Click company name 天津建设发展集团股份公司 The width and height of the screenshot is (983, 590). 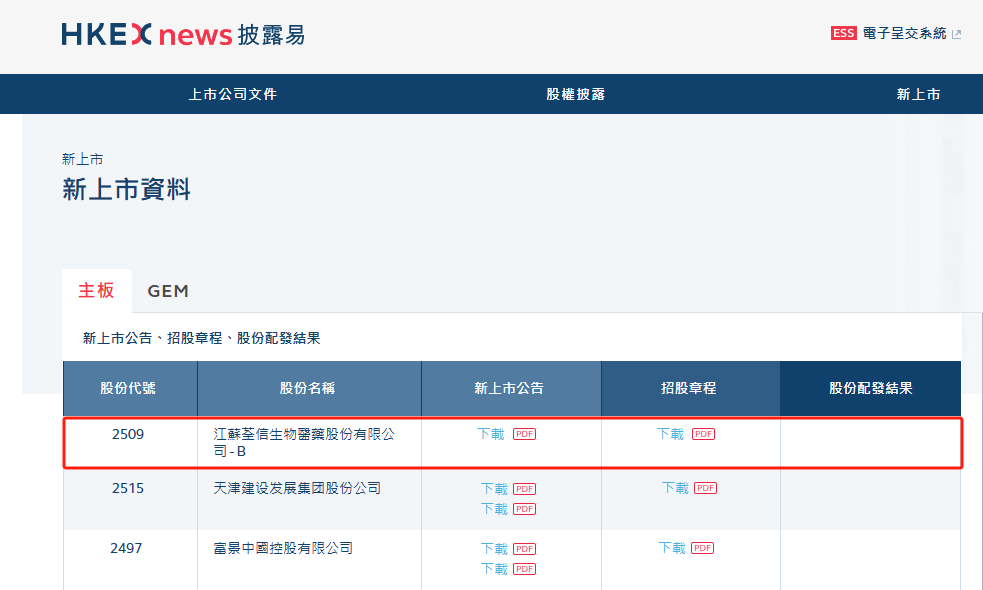[x=297, y=488]
